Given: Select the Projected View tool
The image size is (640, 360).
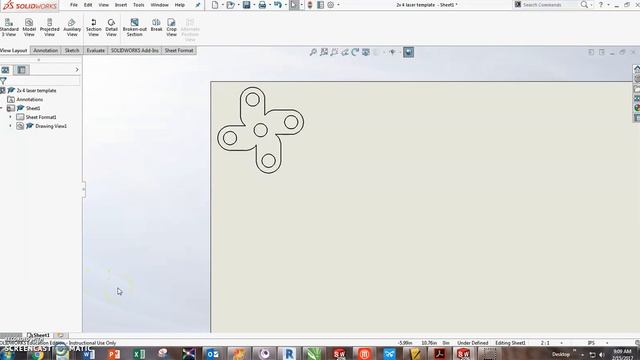Looking at the screenshot, I should click(x=49, y=27).
